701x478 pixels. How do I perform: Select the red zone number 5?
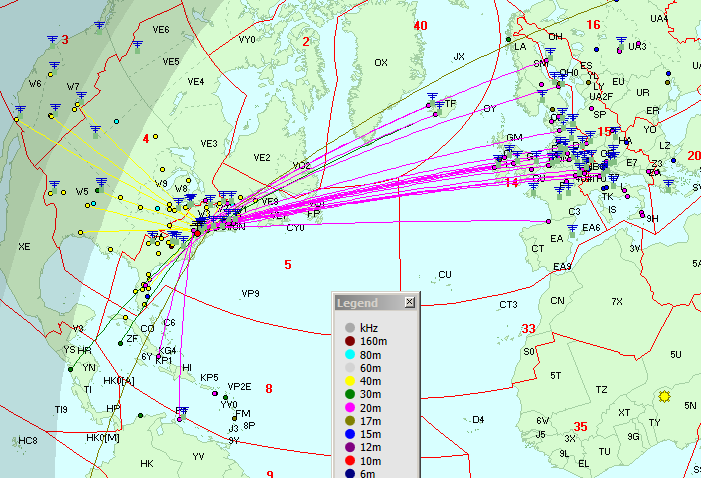(288, 265)
